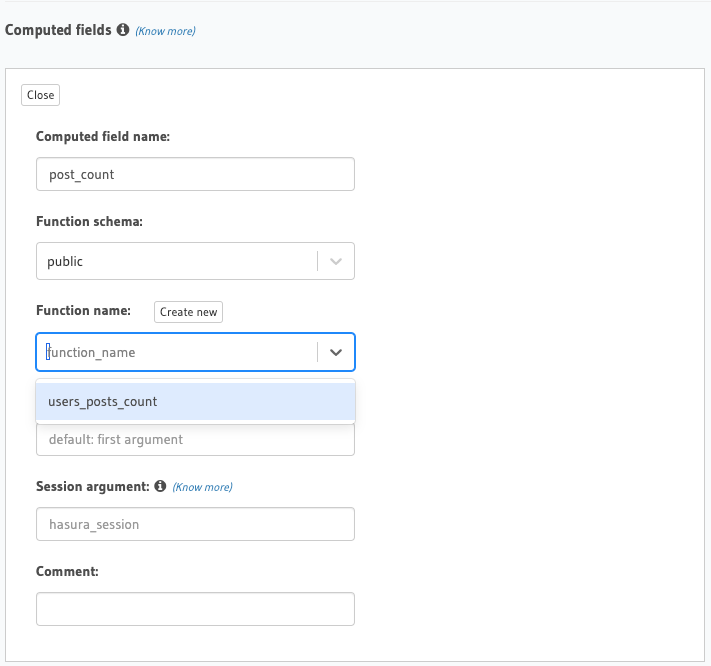Click the Comment label text
The width and height of the screenshot is (711, 666).
point(67,572)
